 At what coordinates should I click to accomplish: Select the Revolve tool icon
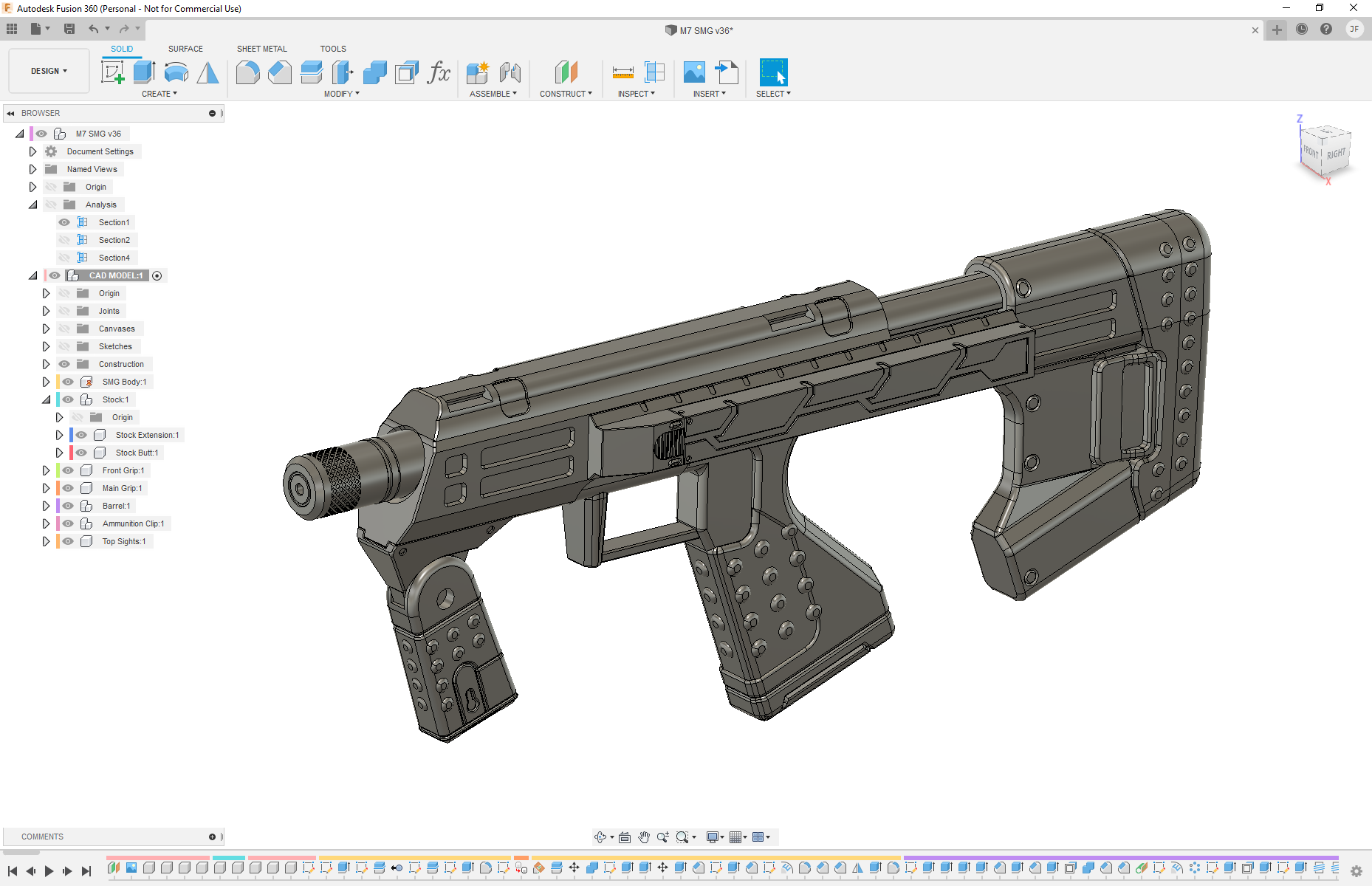176,72
